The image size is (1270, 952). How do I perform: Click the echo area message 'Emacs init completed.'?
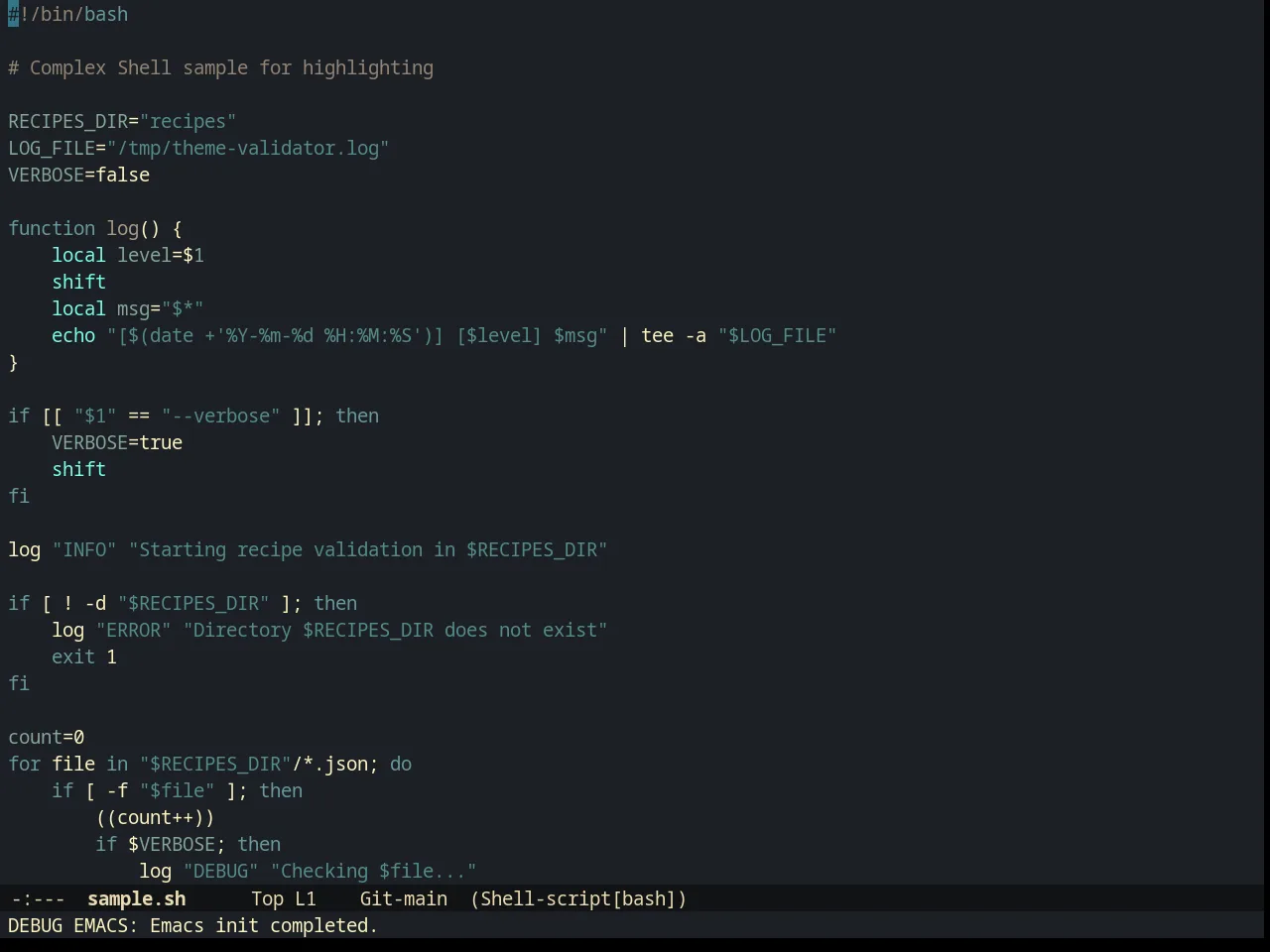click(x=264, y=925)
